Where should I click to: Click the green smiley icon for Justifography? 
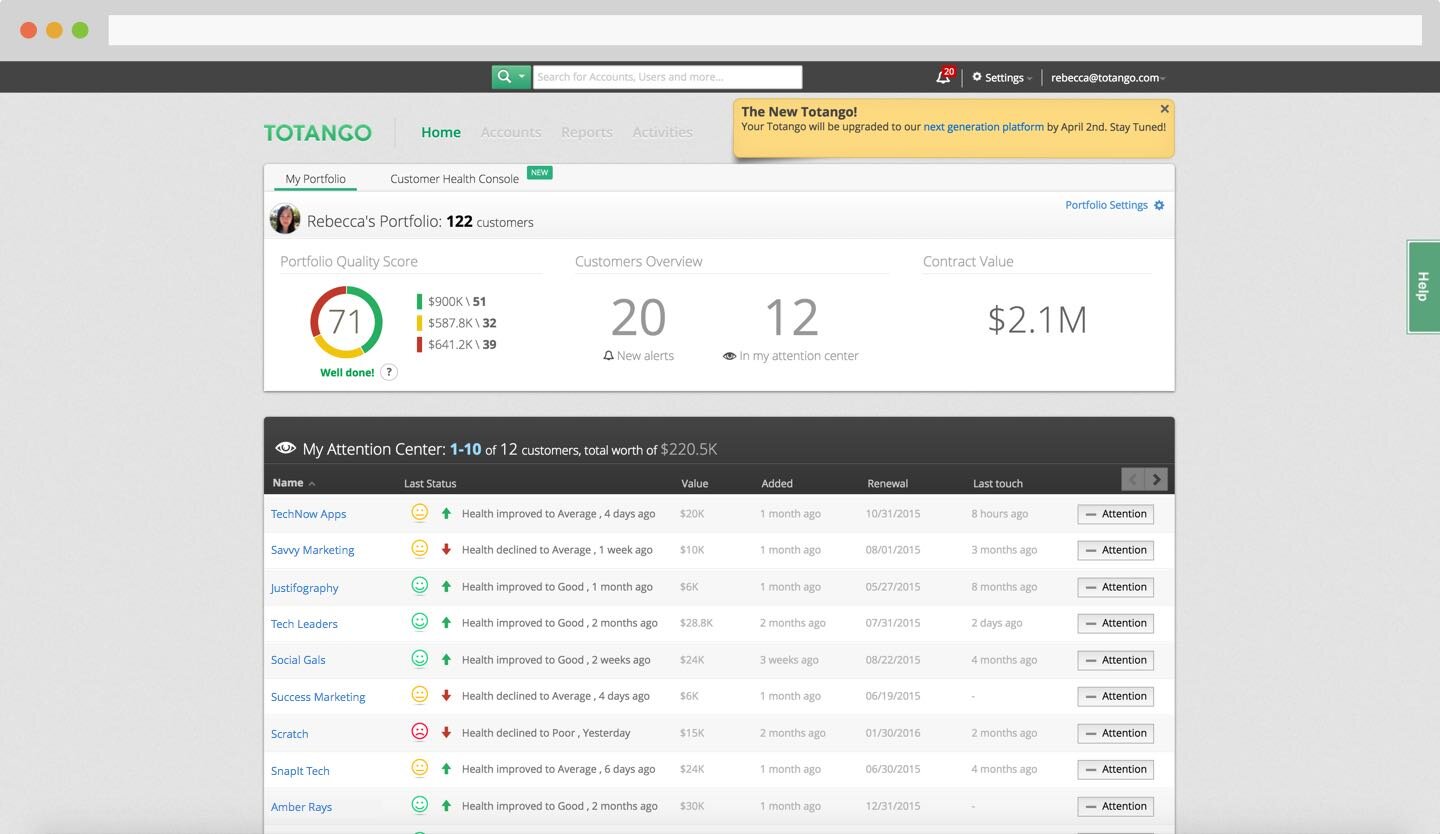tap(420, 585)
